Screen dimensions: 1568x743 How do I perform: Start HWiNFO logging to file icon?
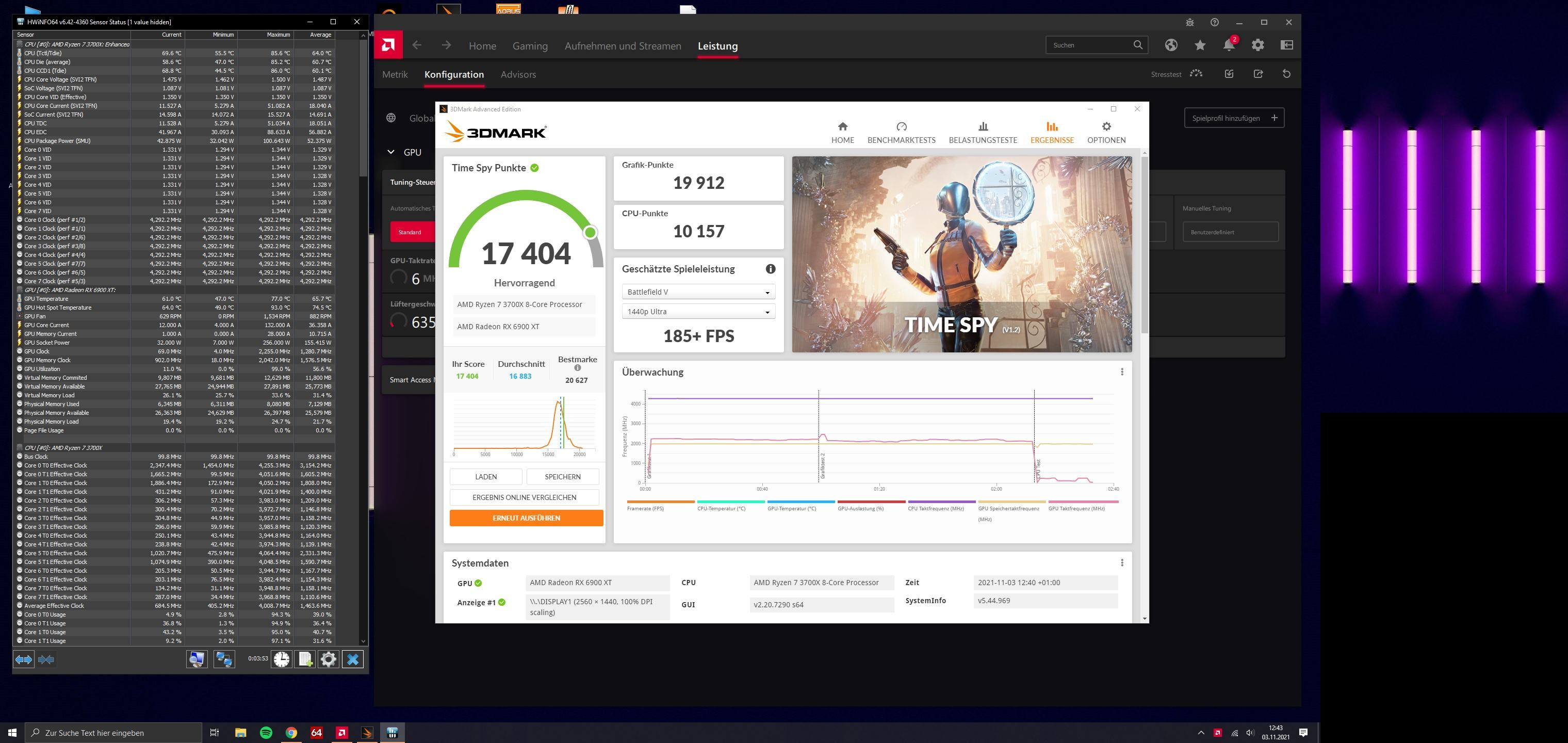pos(305,659)
